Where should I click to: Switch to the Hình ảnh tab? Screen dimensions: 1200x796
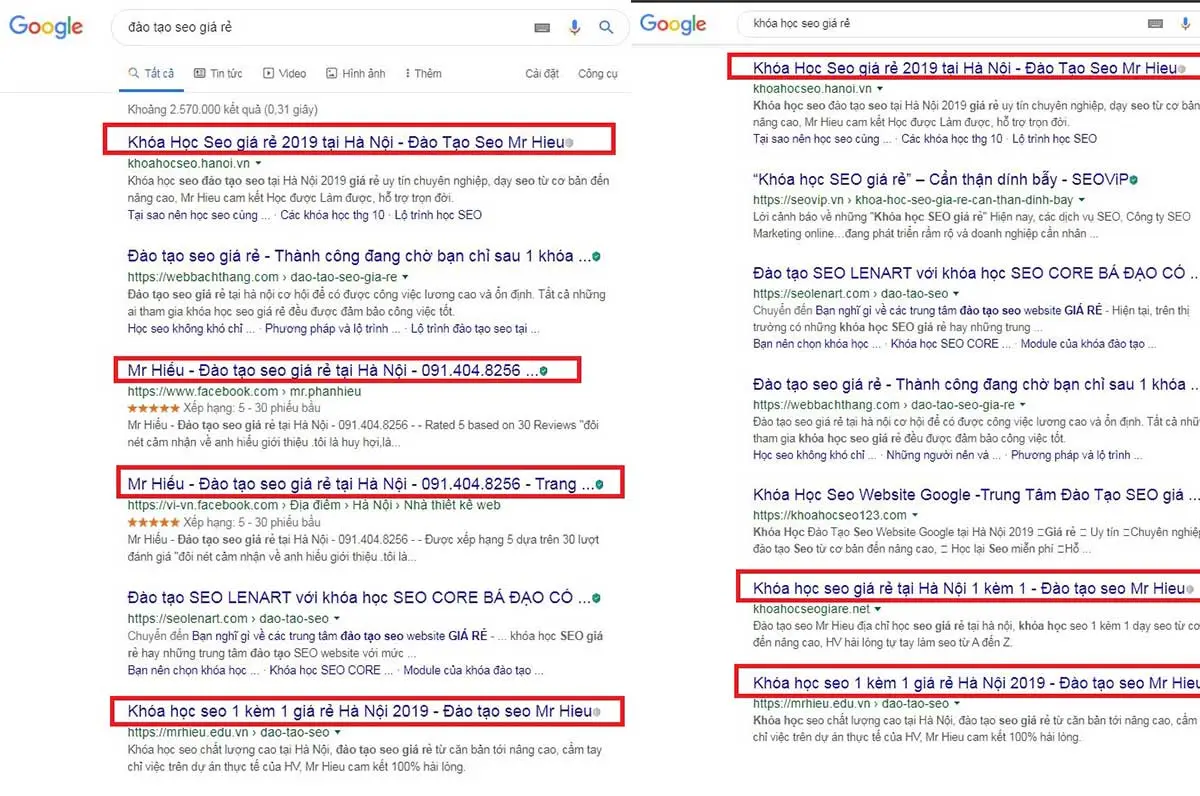(356, 73)
